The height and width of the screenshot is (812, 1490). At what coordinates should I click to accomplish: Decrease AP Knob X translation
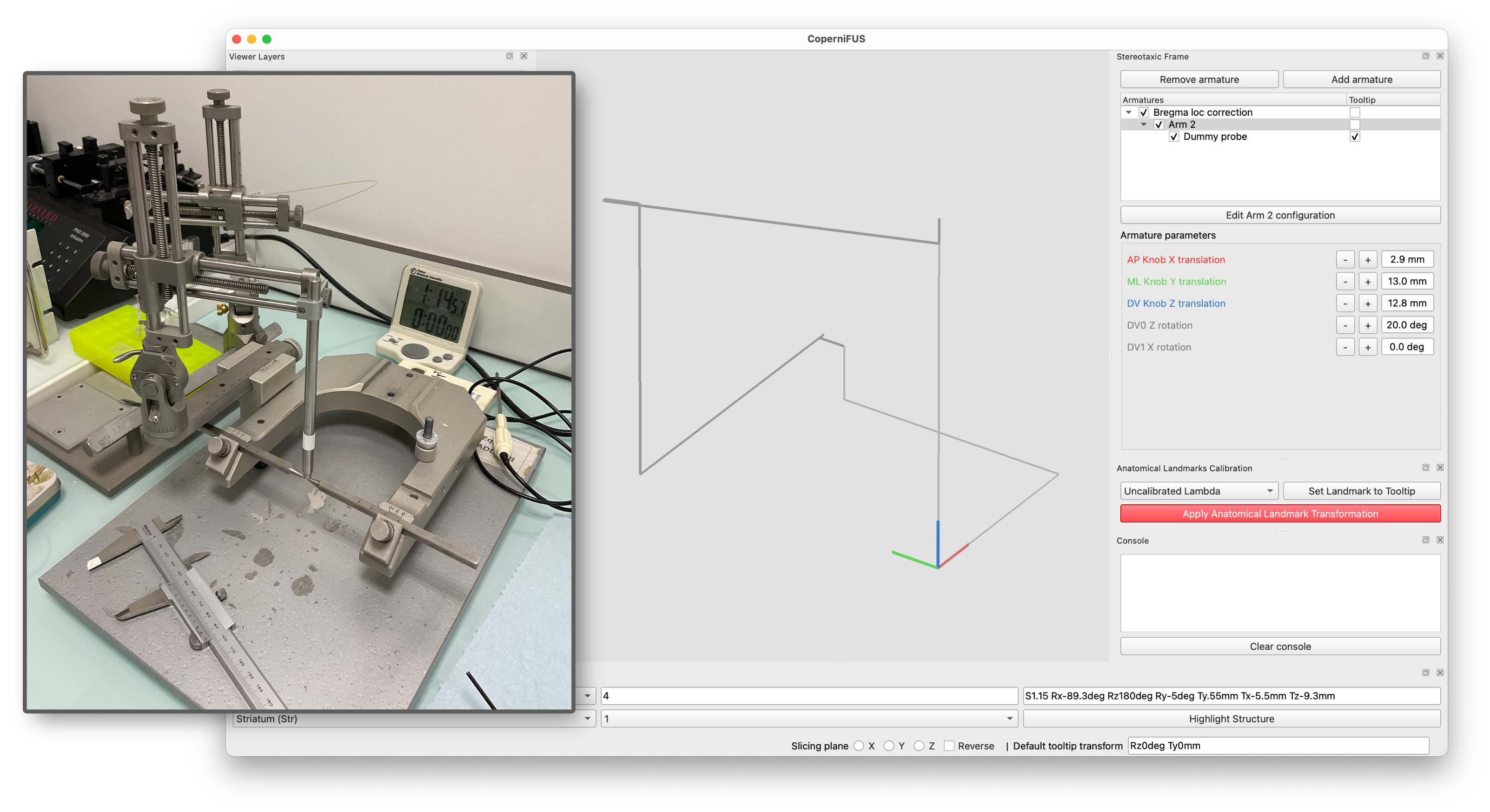1345,260
